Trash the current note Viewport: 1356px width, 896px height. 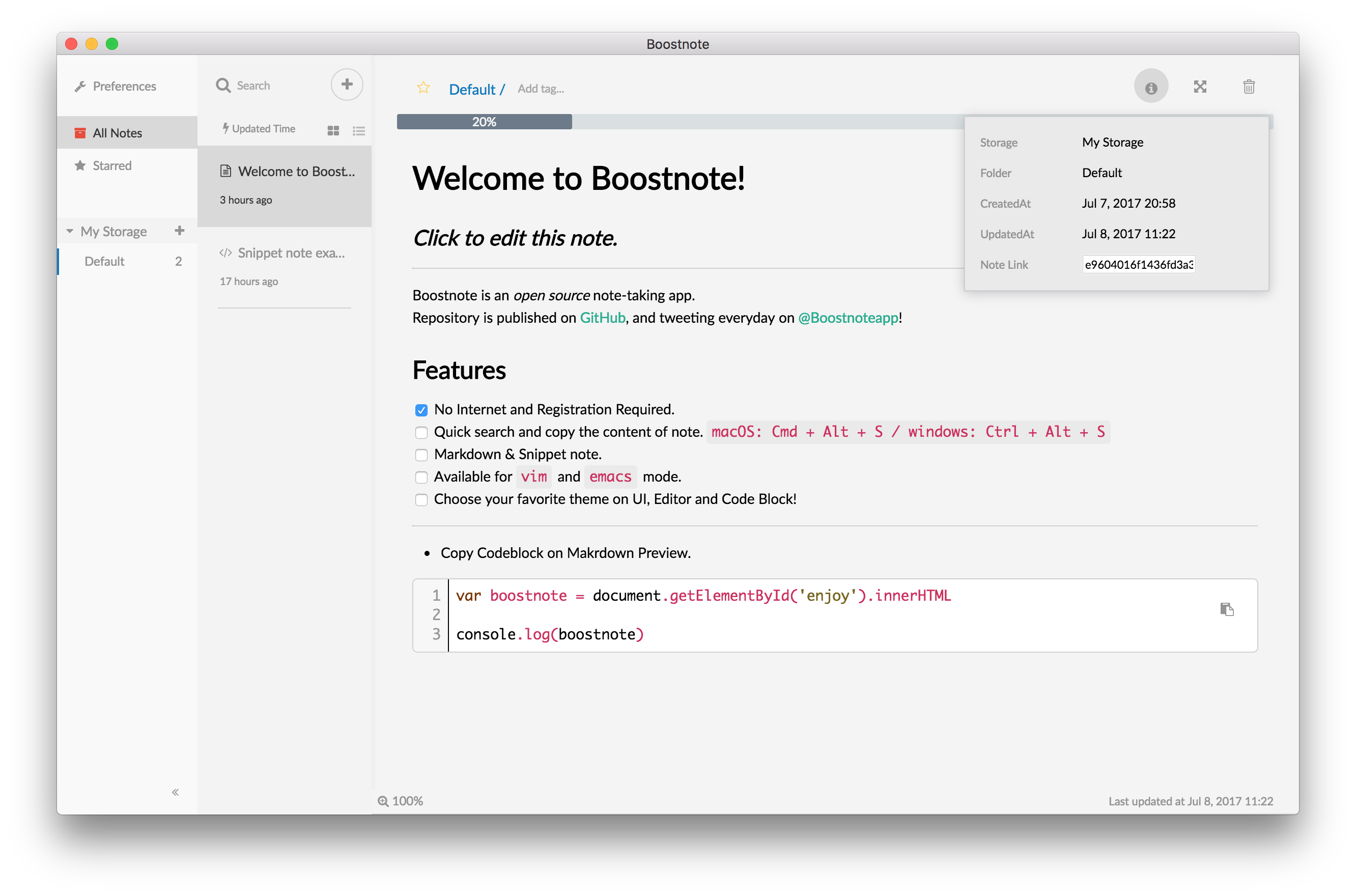pos(1249,87)
